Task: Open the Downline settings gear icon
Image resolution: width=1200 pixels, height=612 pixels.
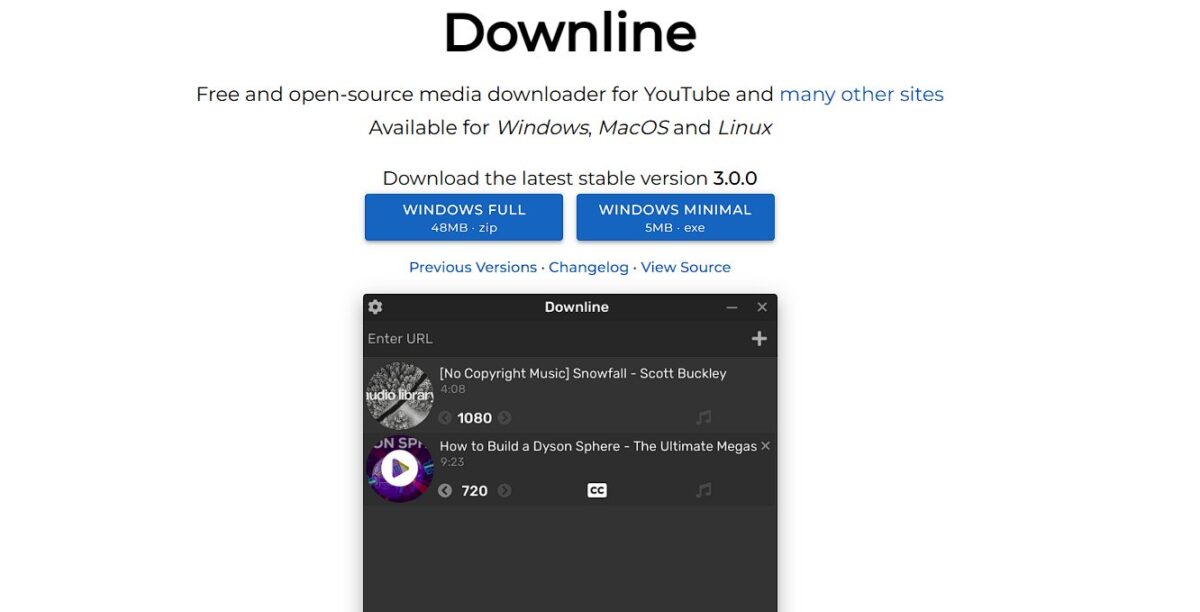Action: (375, 307)
